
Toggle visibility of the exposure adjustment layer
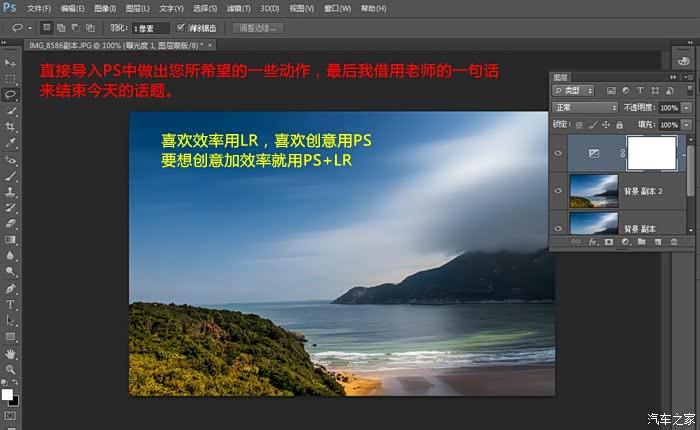point(558,153)
